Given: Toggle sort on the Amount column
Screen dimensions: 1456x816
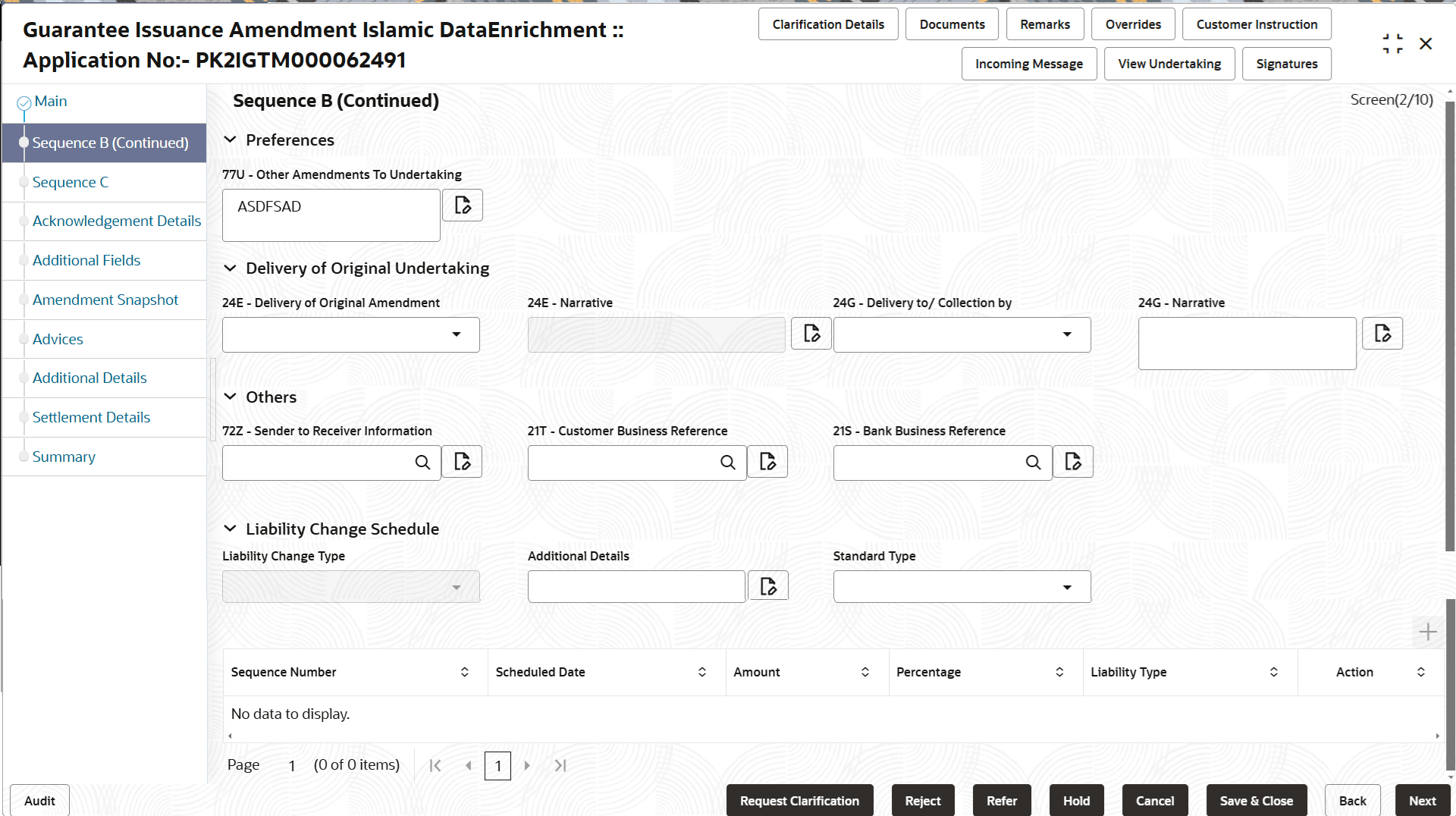Looking at the screenshot, I should click(x=865, y=672).
